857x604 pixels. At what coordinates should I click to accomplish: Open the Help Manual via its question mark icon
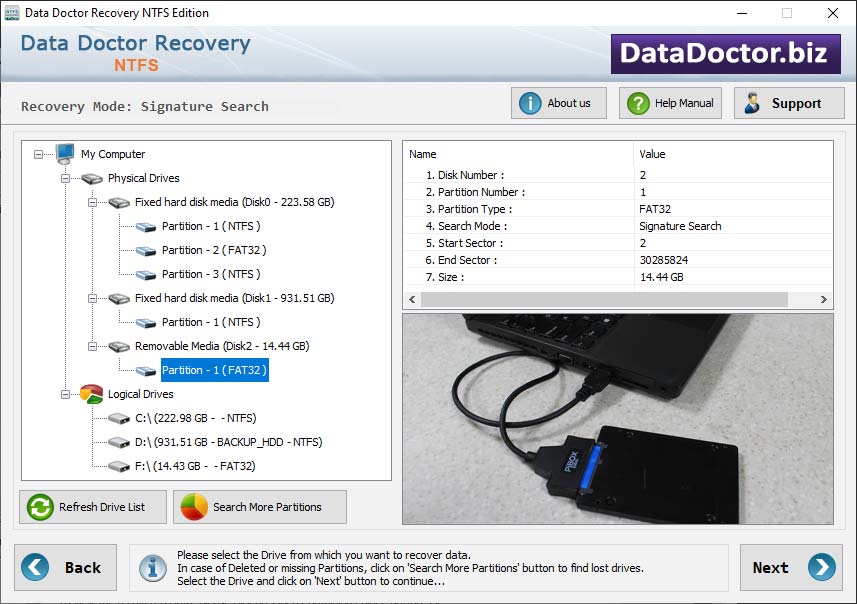[x=640, y=102]
